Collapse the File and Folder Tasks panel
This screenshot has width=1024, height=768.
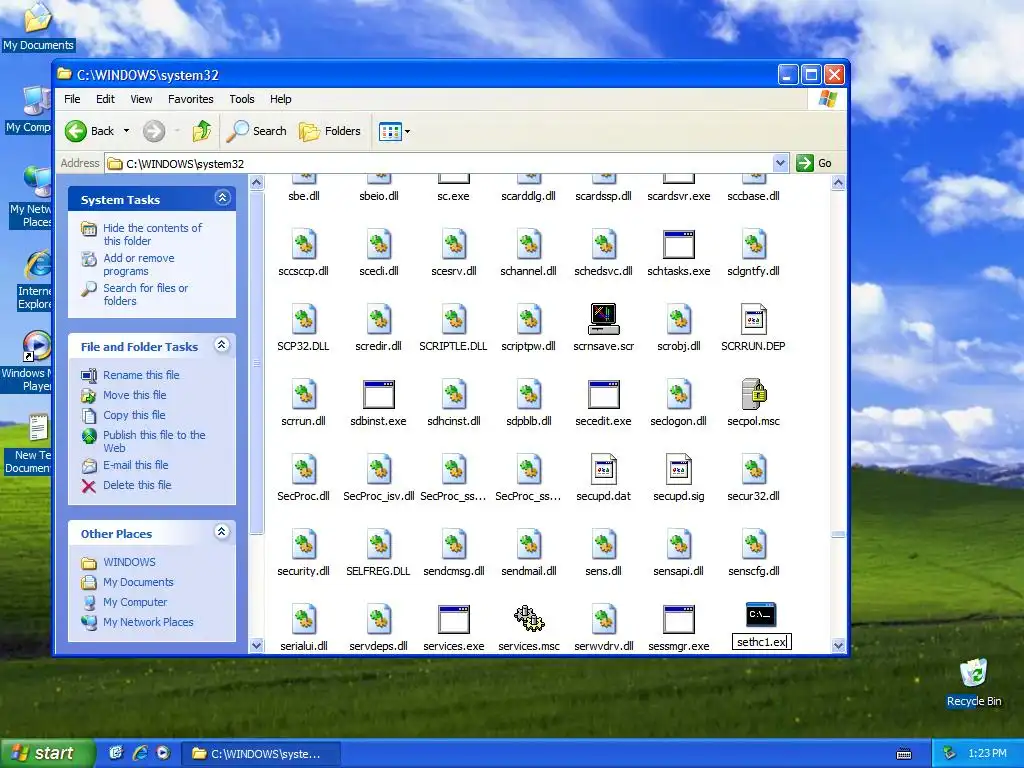click(x=222, y=345)
